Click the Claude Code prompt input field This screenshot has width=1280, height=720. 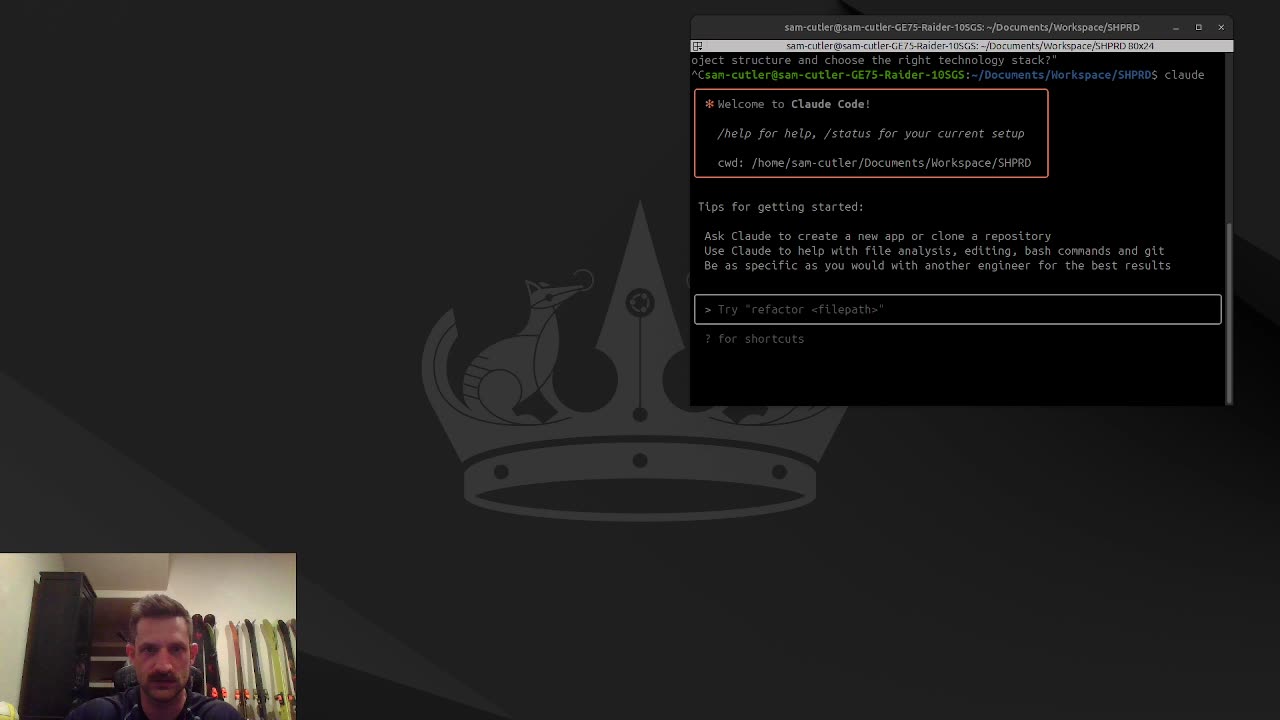pyautogui.click(x=957, y=309)
